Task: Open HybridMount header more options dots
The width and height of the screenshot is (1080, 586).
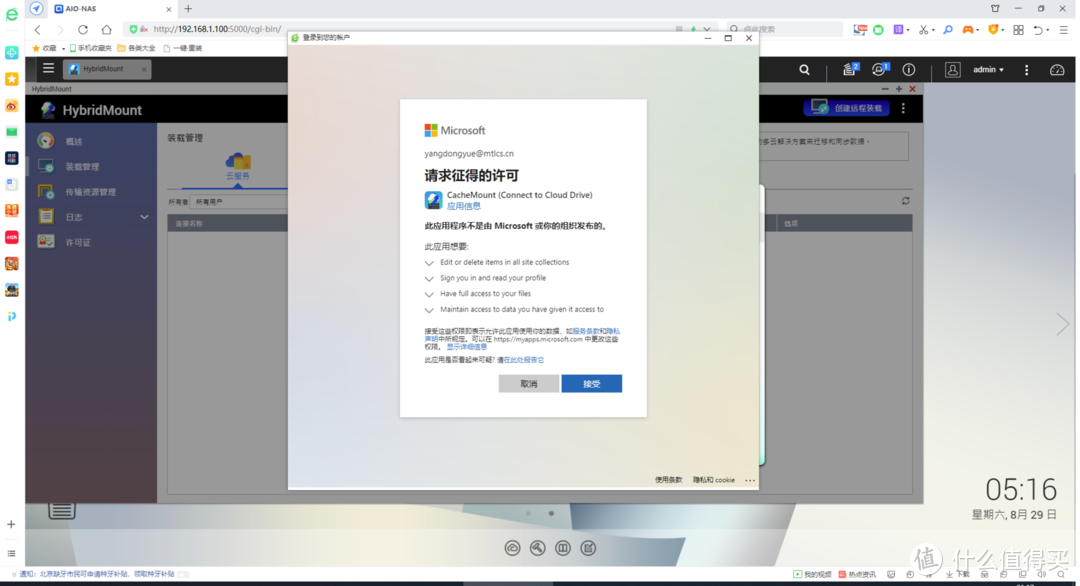Action: pyautogui.click(x=903, y=108)
